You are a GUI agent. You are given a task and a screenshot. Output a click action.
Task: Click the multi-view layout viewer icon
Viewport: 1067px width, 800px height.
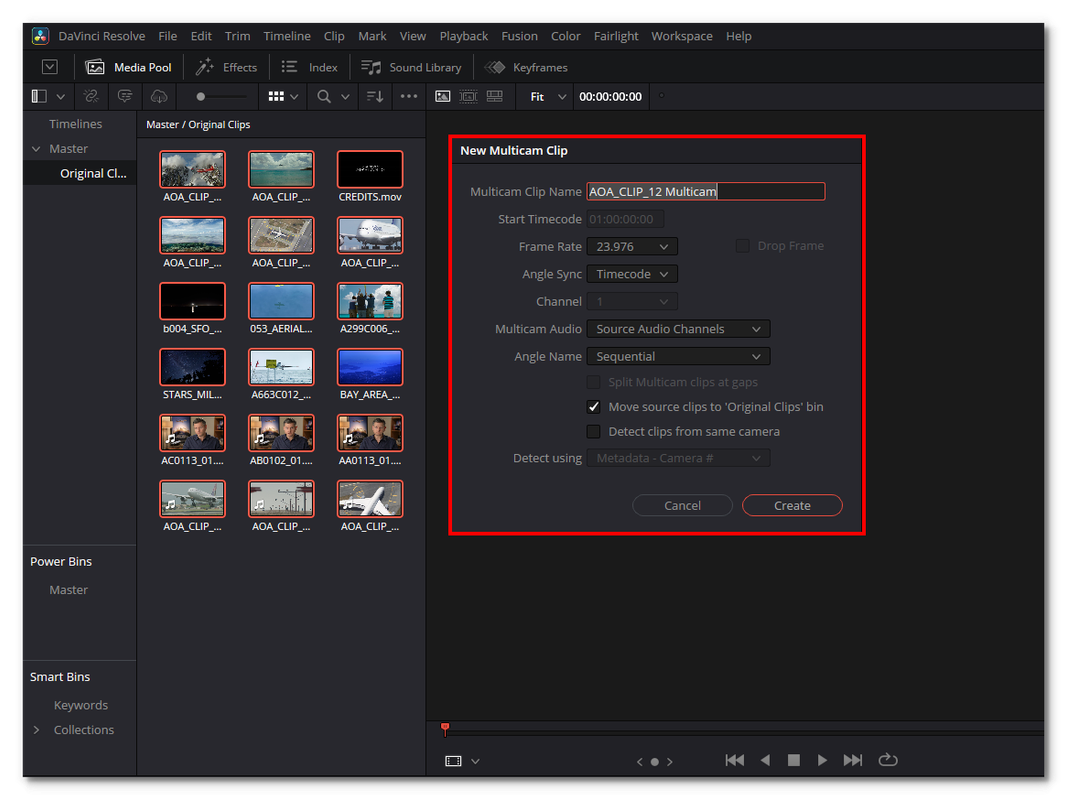coord(495,97)
